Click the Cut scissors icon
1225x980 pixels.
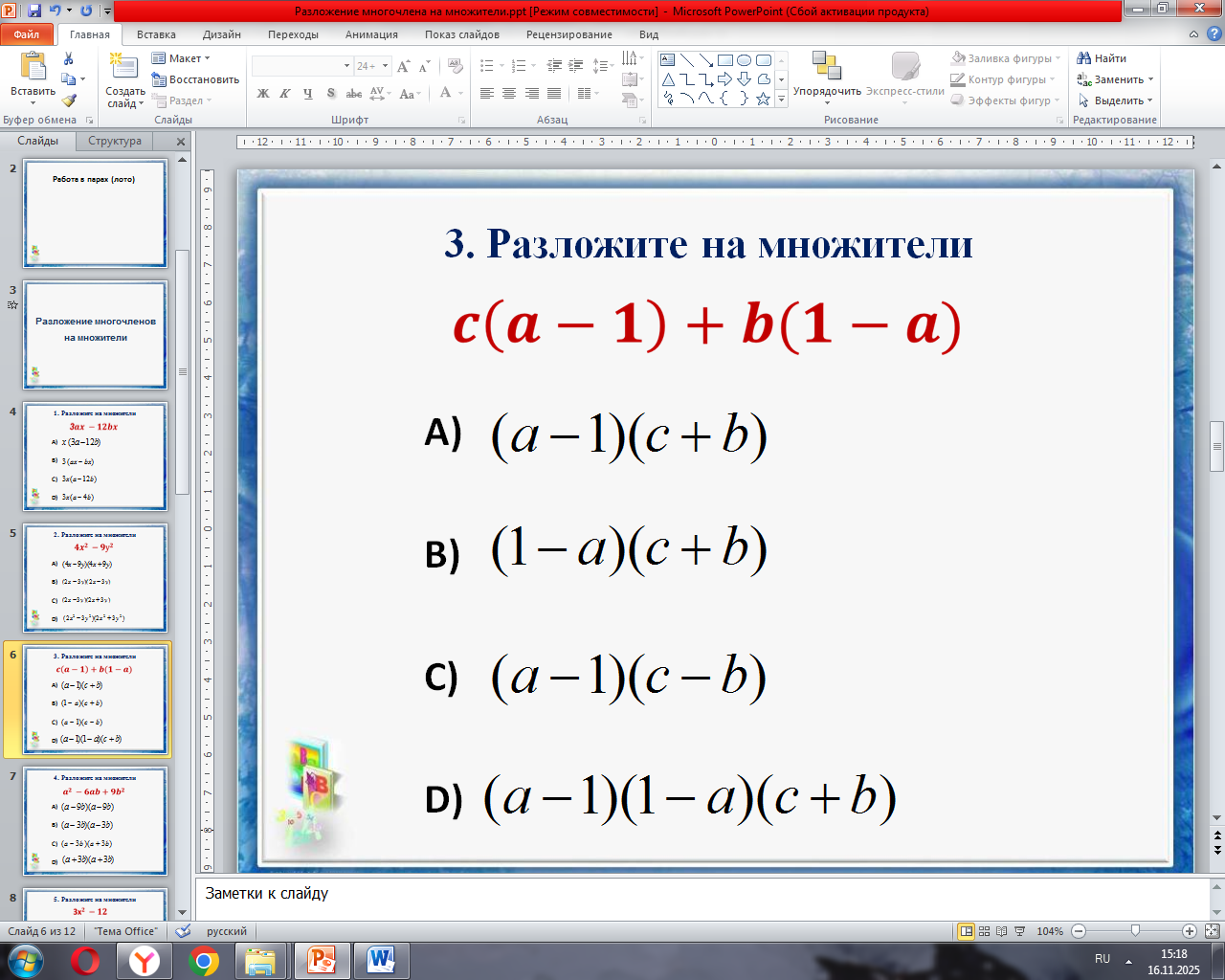69,59
